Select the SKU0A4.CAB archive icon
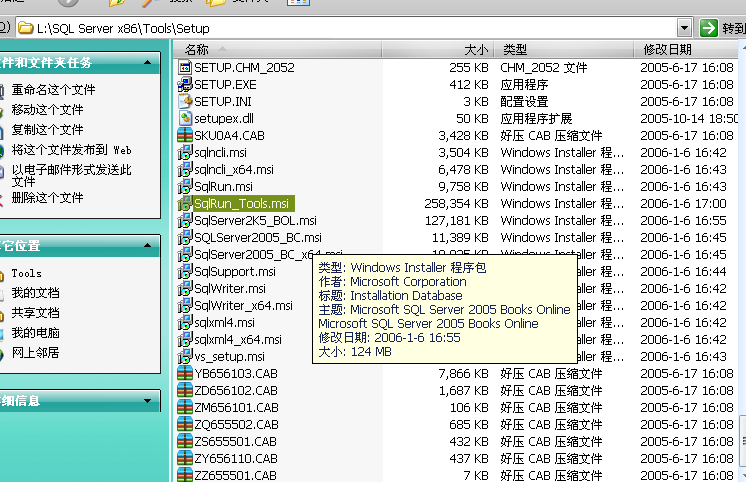 (x=185, y=136)
